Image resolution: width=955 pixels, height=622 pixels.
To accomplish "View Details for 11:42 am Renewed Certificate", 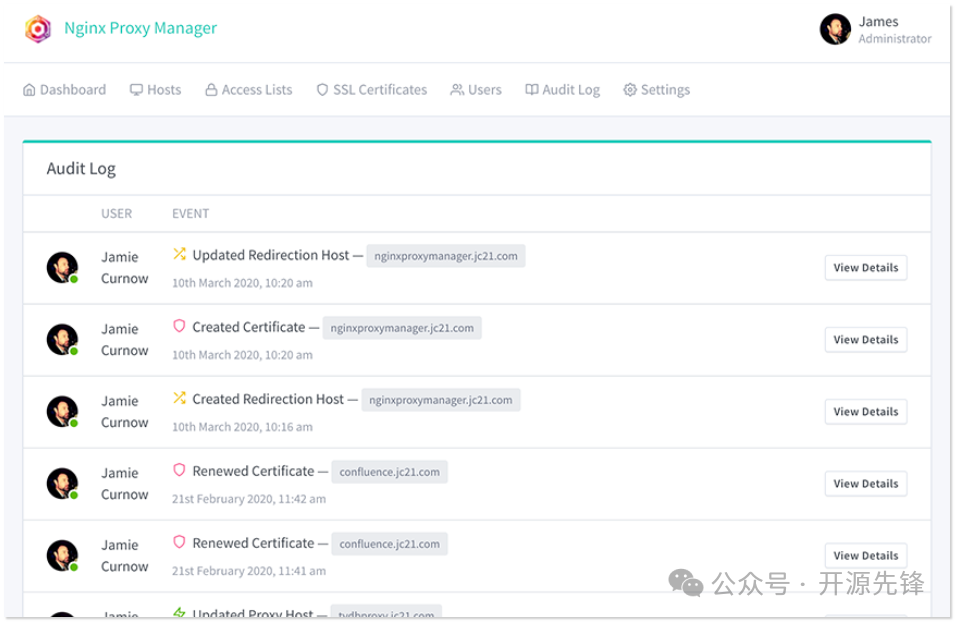I will (865, 483).
